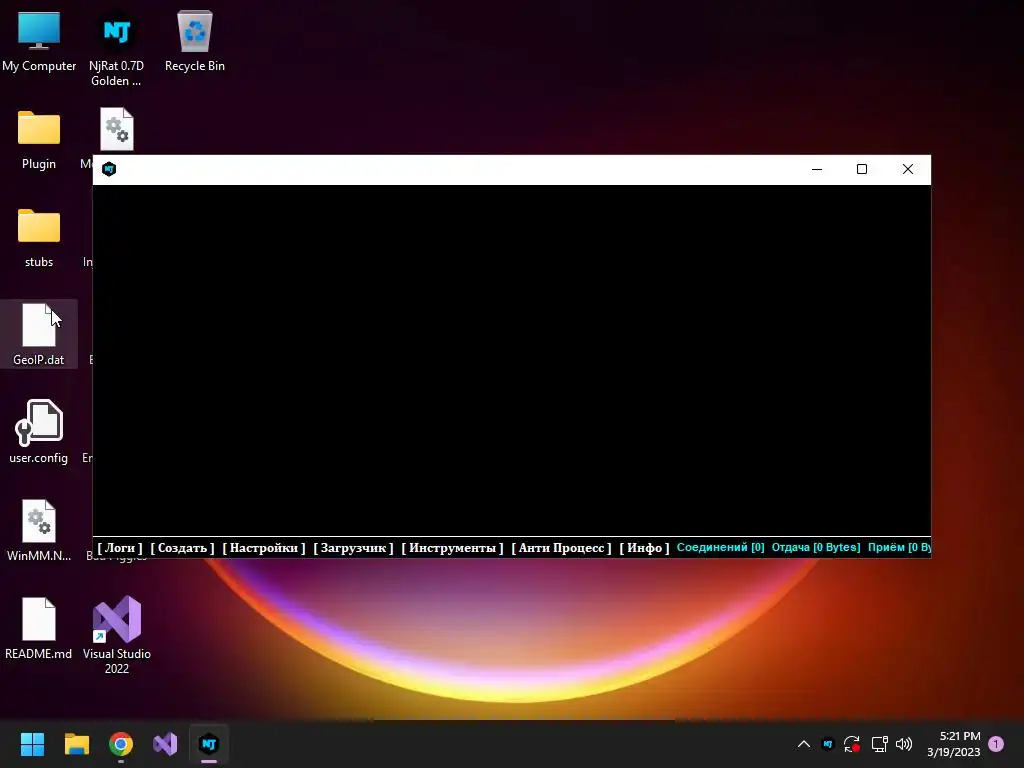The image size is (1024, 768).
Task: Open the Логи menu
Action: [x=120, y=548]
